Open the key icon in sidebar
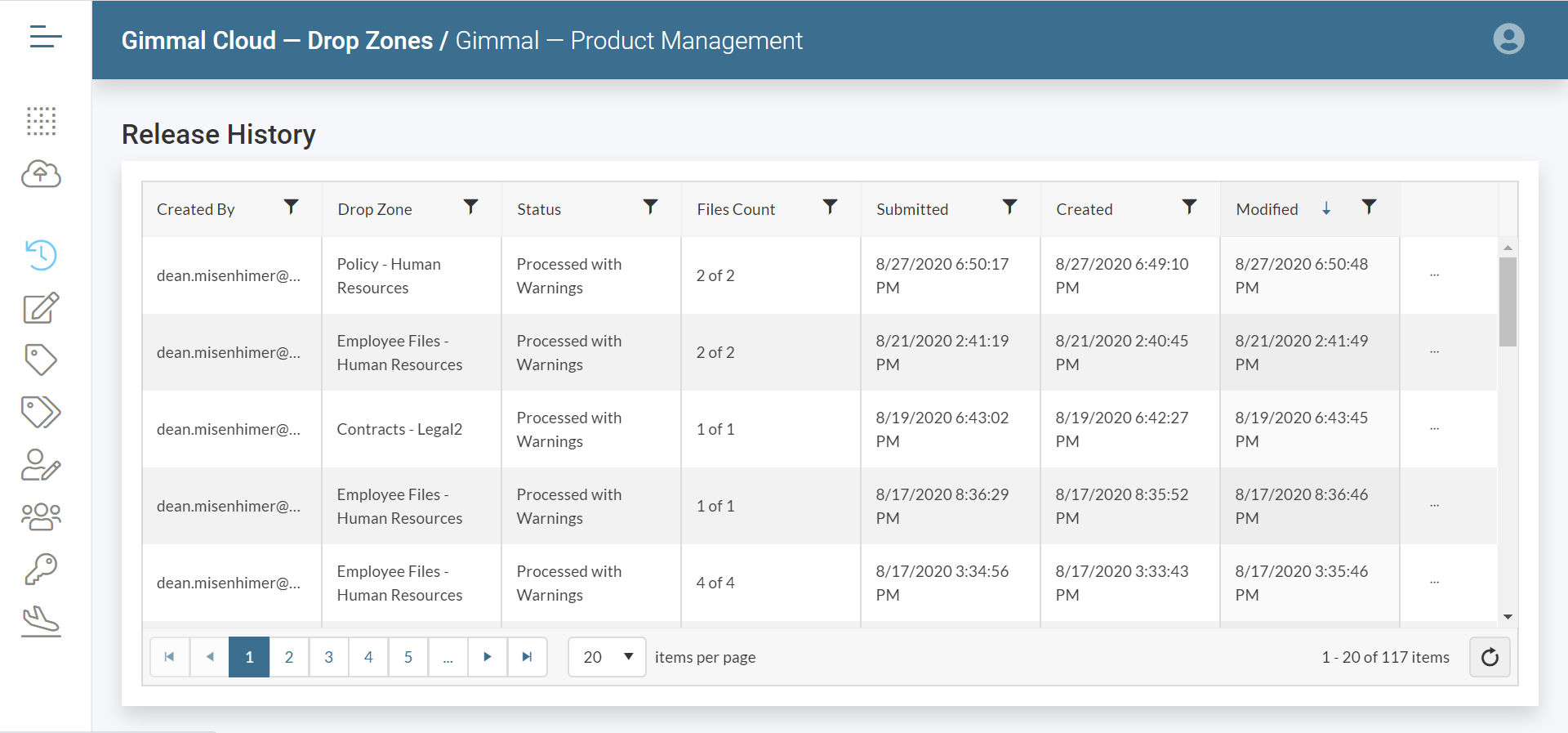Viewport: 1568px width, 733px height. tap(41, 569)
